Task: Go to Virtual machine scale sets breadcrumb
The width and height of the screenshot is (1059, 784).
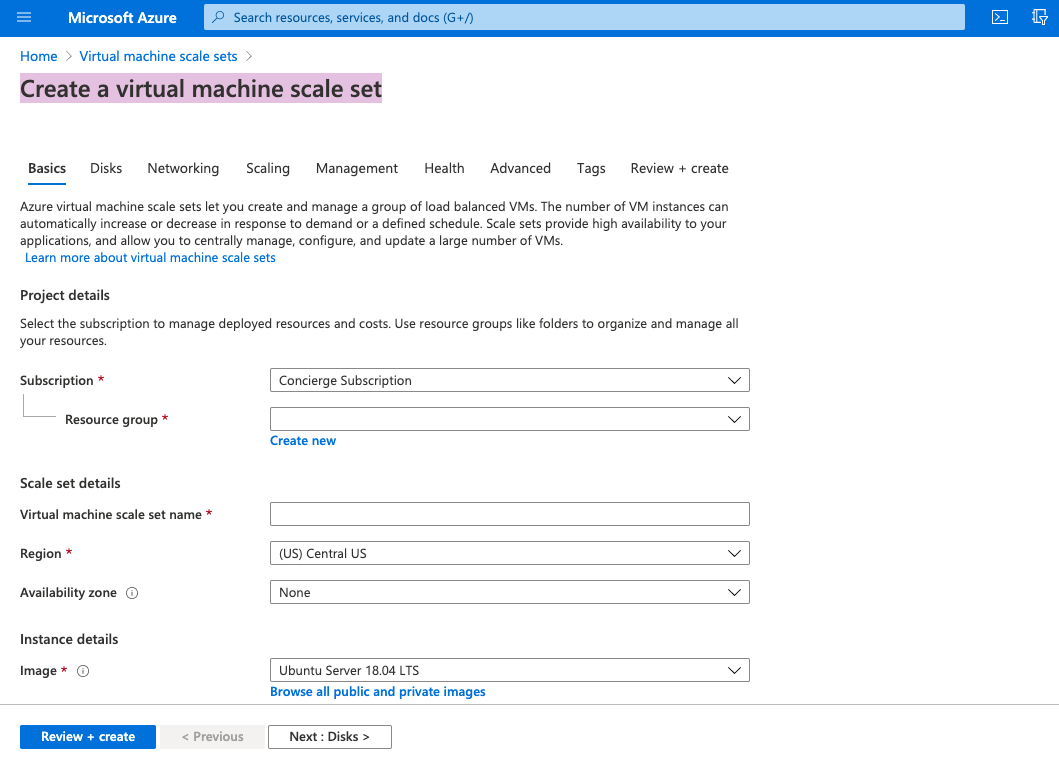Action: (158, 57)
